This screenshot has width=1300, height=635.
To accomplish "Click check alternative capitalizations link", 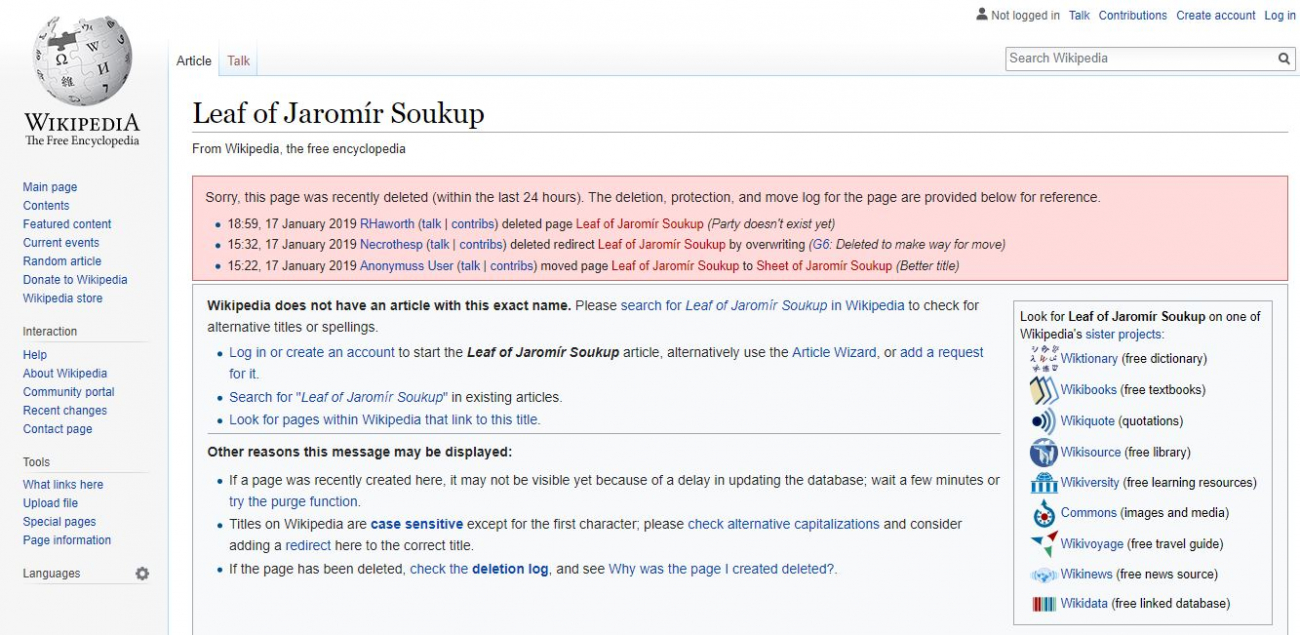I will pos(784,524).
